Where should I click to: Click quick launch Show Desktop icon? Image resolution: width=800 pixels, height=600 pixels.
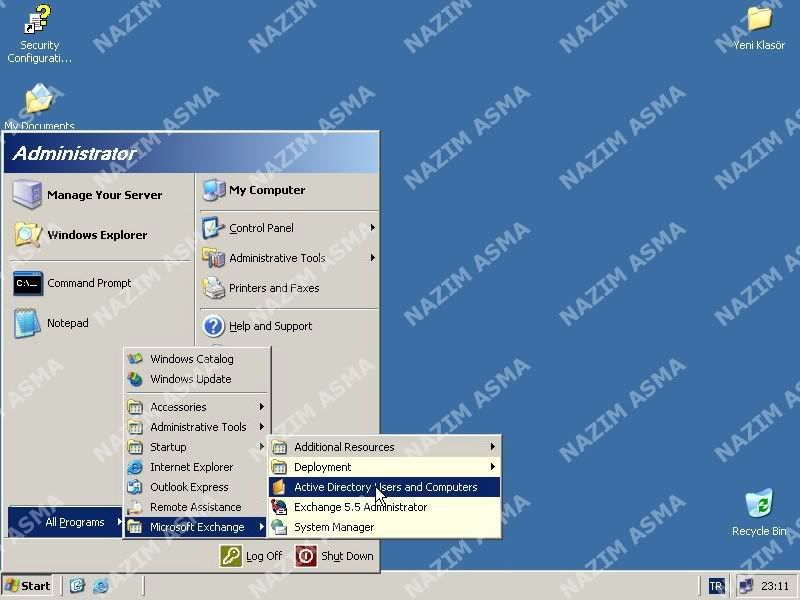click(x=77, y=585)
